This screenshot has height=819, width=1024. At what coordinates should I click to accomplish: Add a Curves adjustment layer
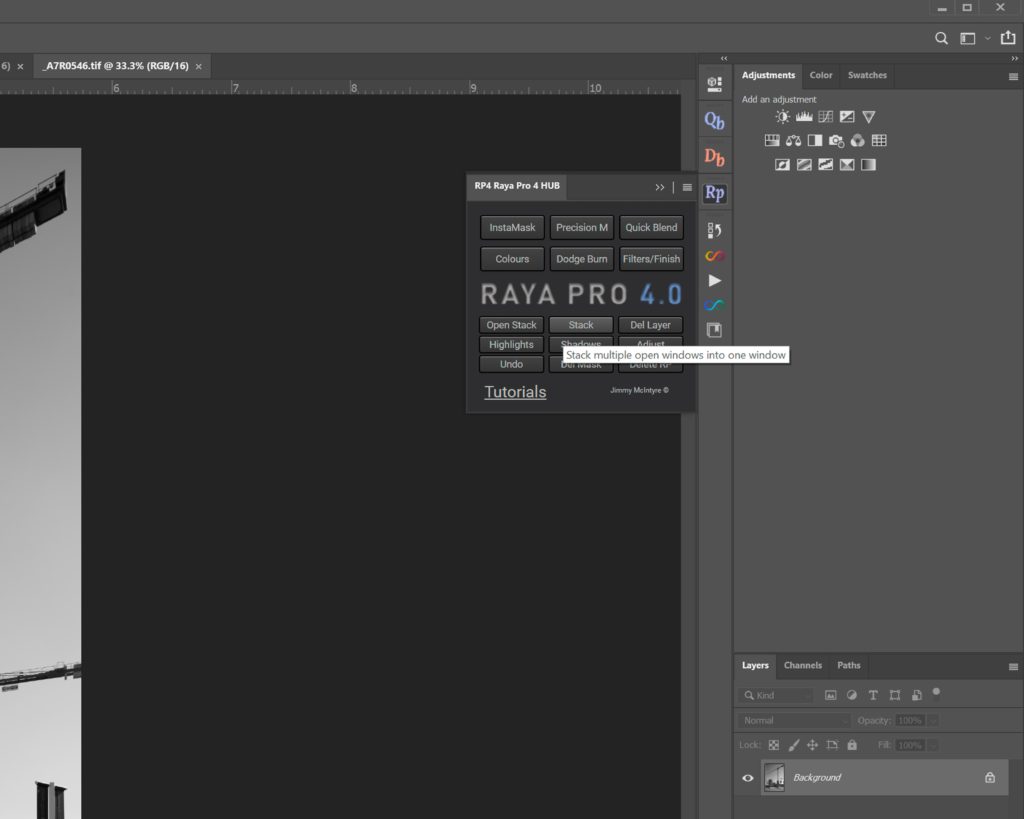[x=825, y=117]
